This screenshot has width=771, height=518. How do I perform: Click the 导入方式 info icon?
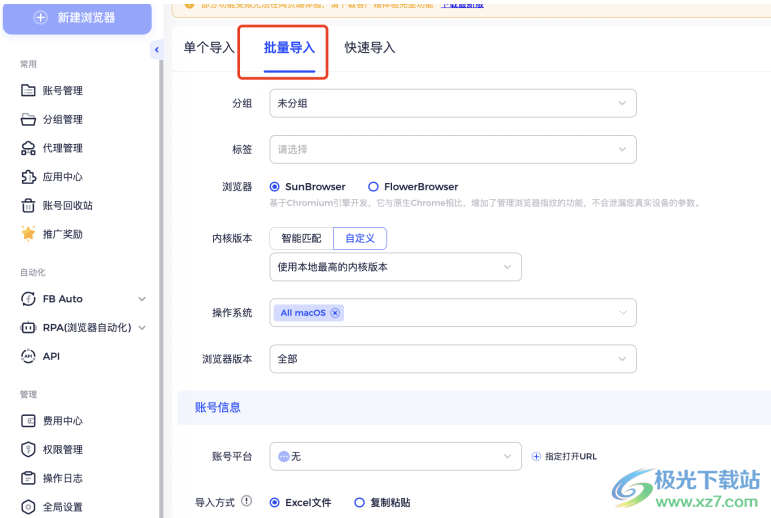pos(246,501)
